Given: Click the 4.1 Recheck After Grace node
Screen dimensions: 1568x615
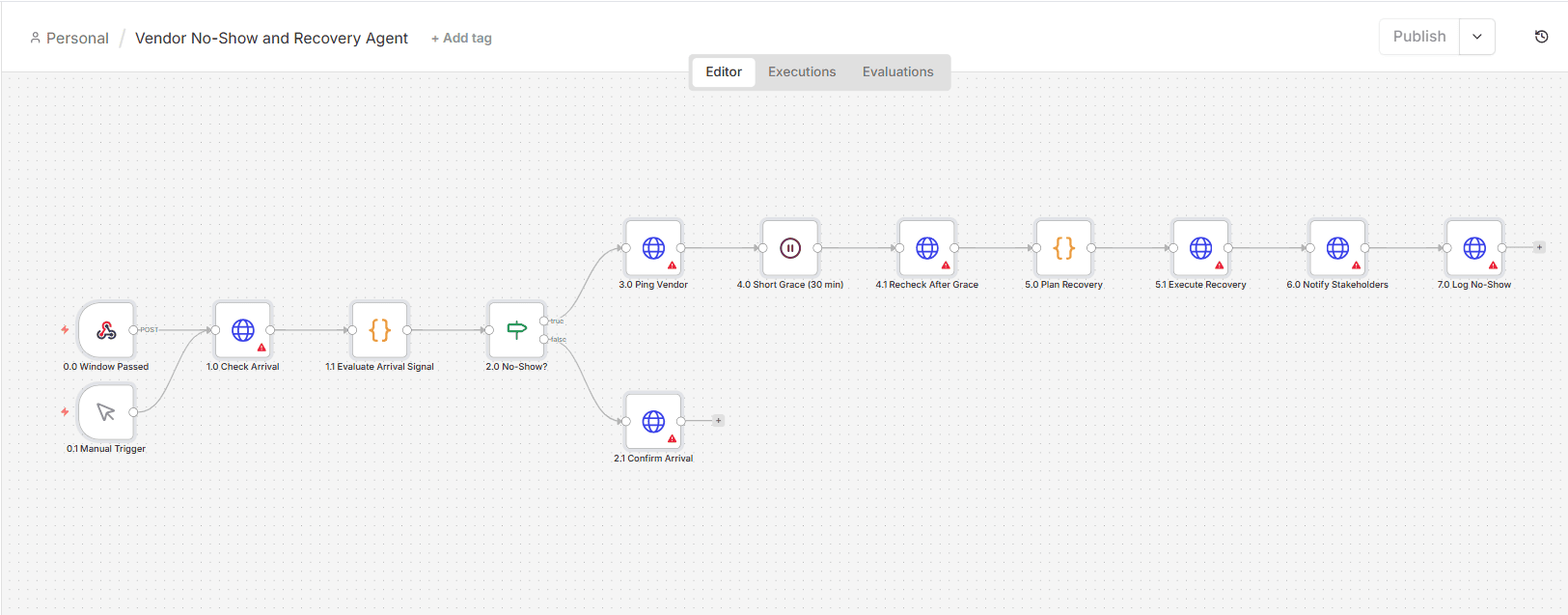Looking at the screenshot, I should pos(927,248).
